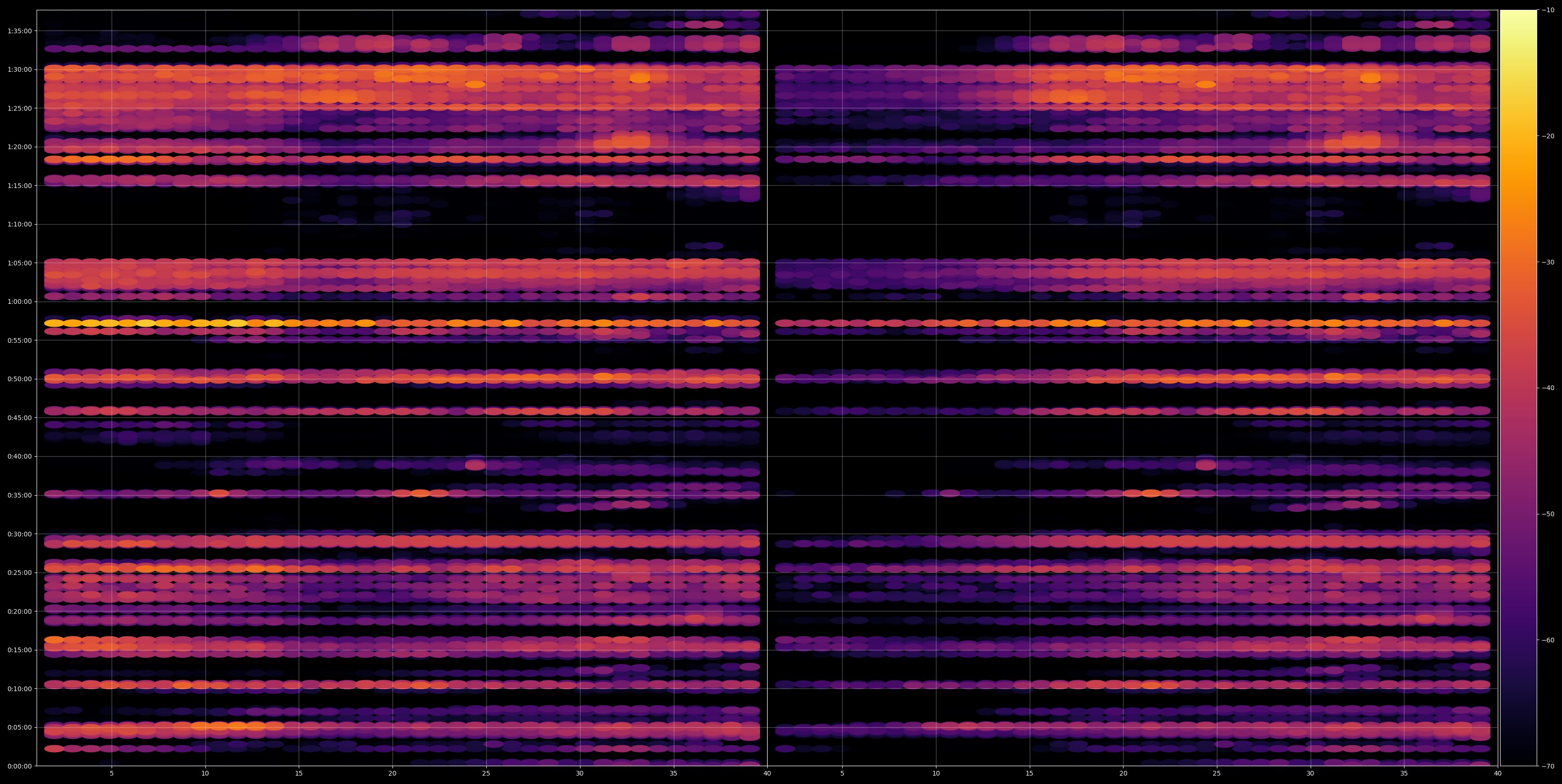Select x-axis tick label 10 of the left plot
Screen dimensions: 1562x784
point(205,774)
